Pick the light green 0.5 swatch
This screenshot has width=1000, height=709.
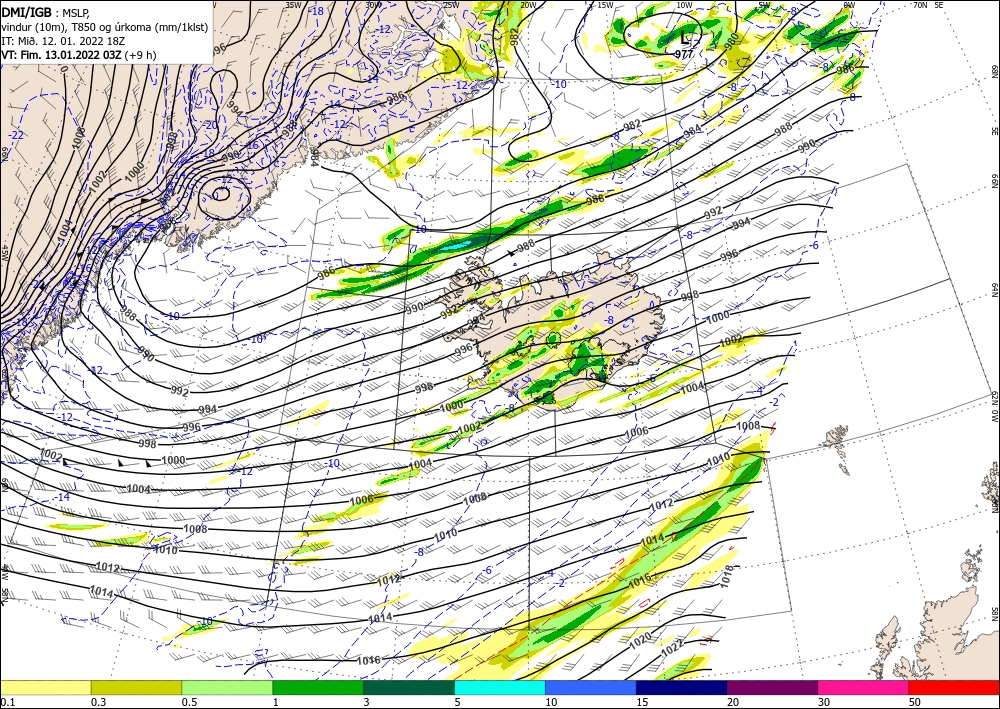click(x=227, y=687)
